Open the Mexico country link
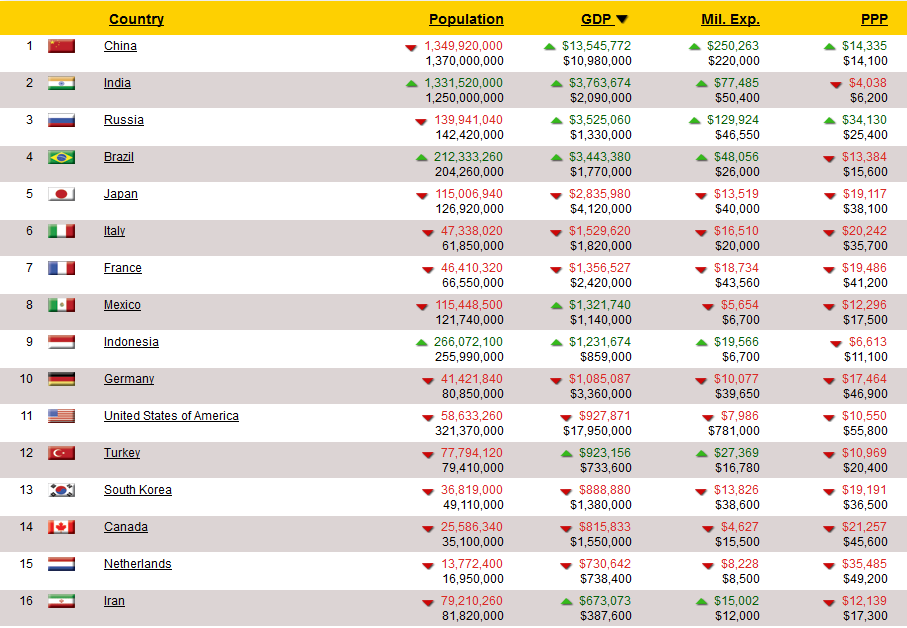 click(x=123, y=305)
